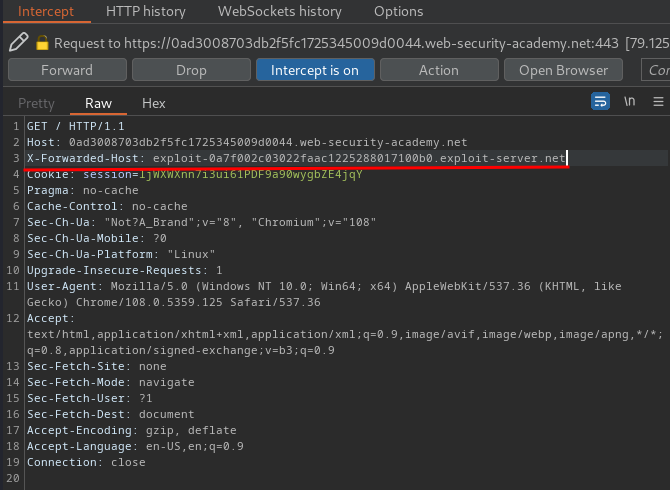
Task: Click the Sec-Fetch-Dest: document line
Action: click(110, 414)
